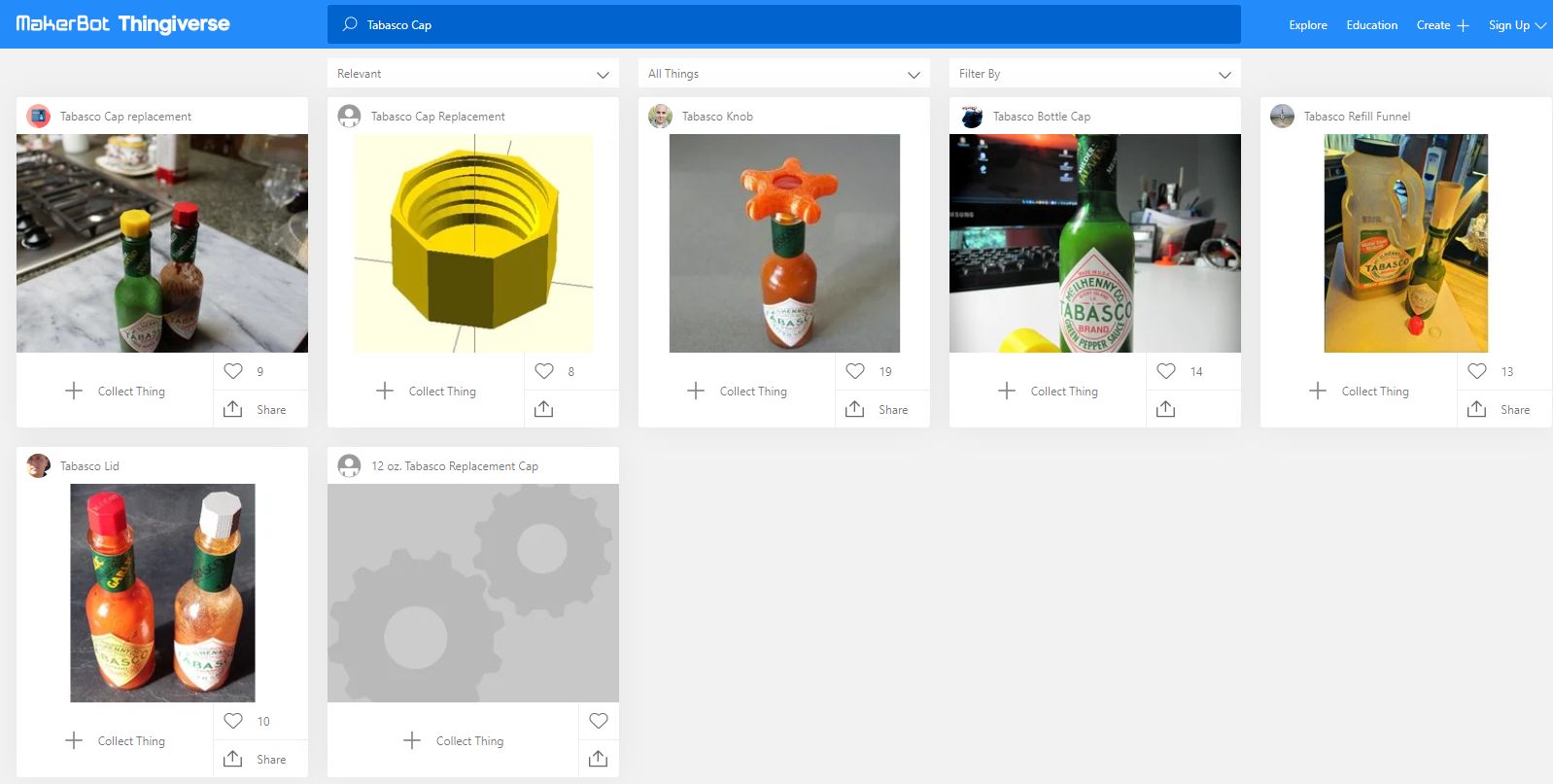Open avatar of yellow Tabasco Cap Replacement author
The height and width of the screenshot is (784, 1553).
coord(349,117)
